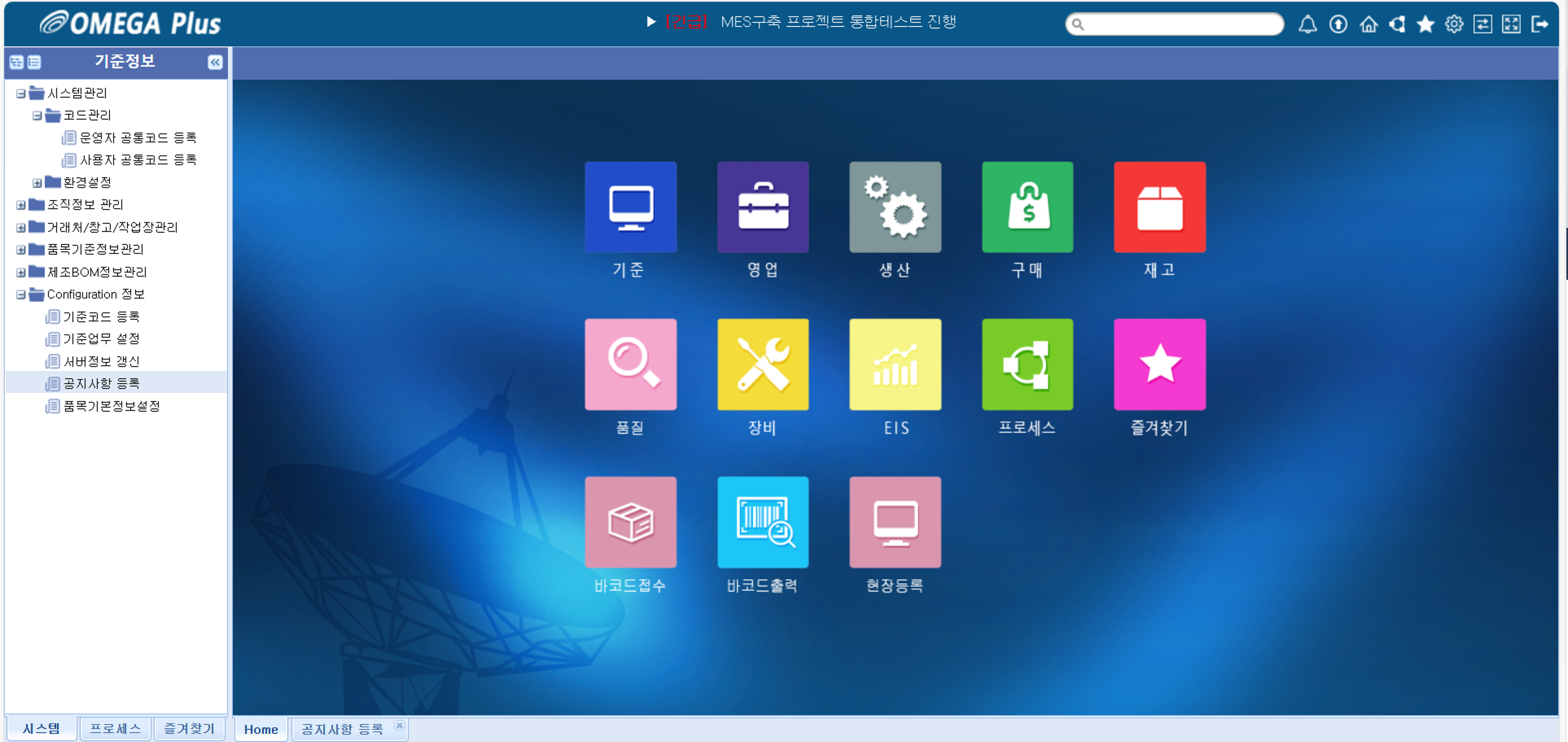Open the 바코드출력 barcode tile
1568x742 pixels.
click(763, 522)
